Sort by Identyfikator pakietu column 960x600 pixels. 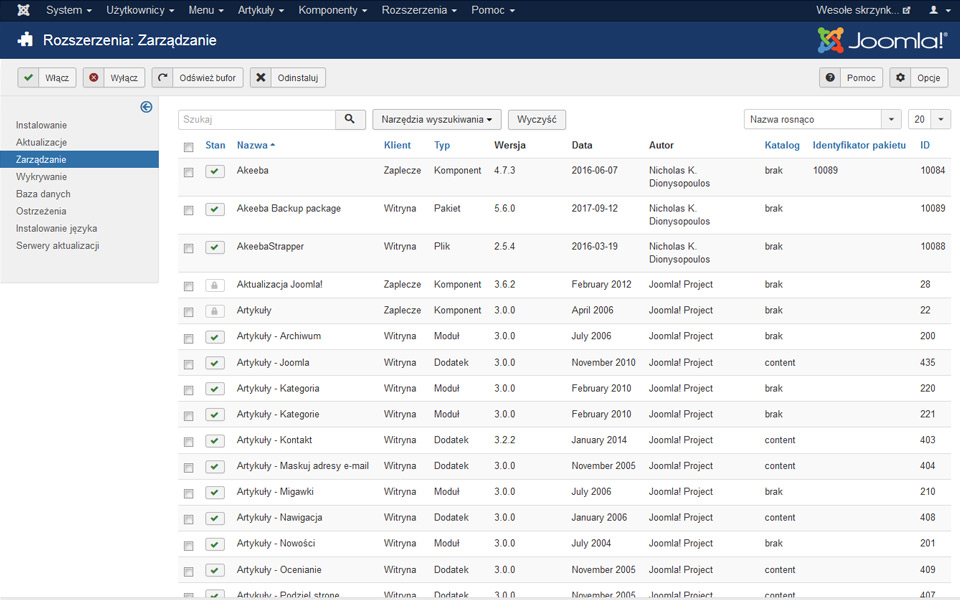click(x=859, y=145)
